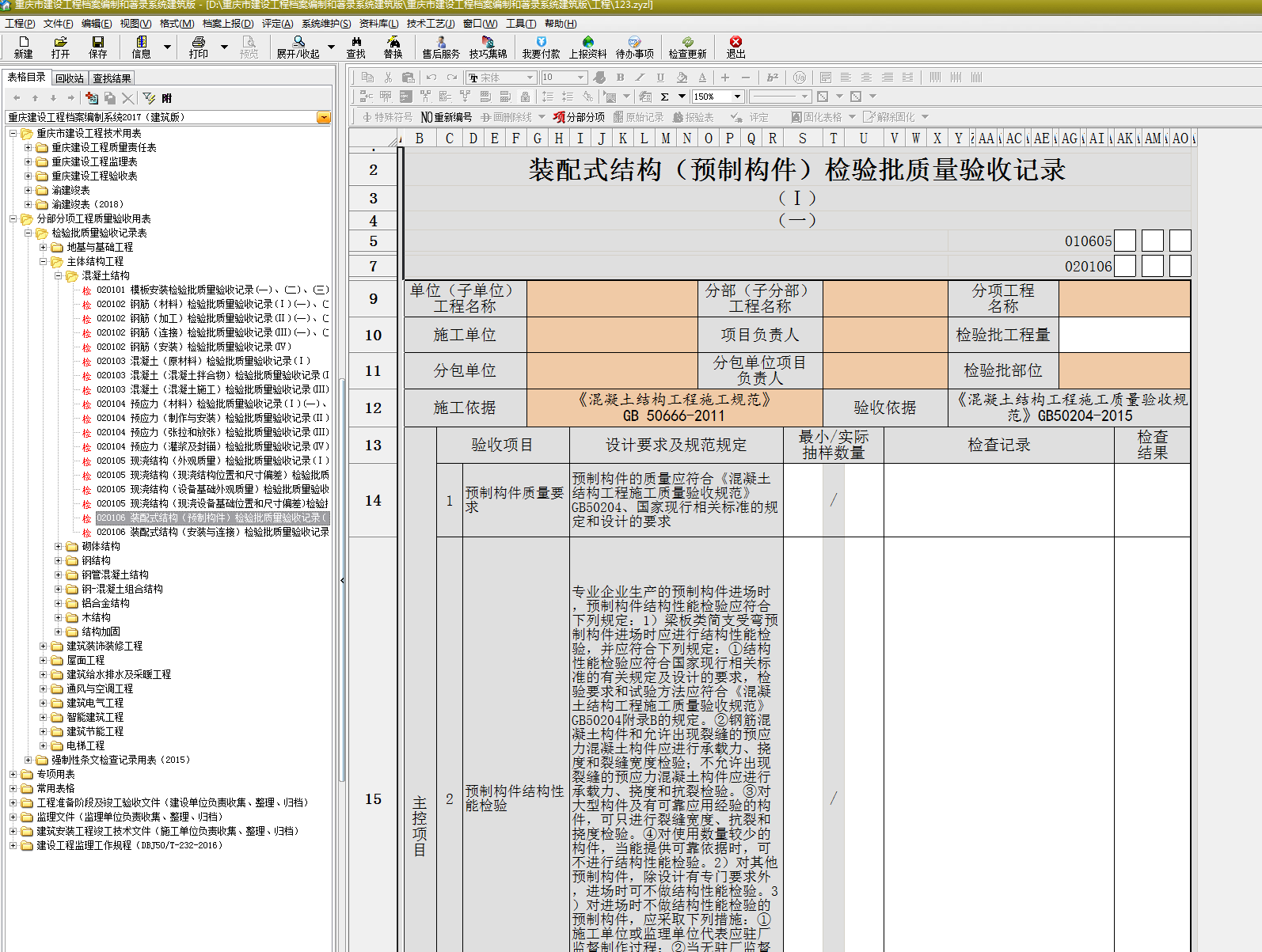The height and width of the screenshot is (952, 1262).
Task: Toggle bold B formatting
Action: (x=620, y=78)
